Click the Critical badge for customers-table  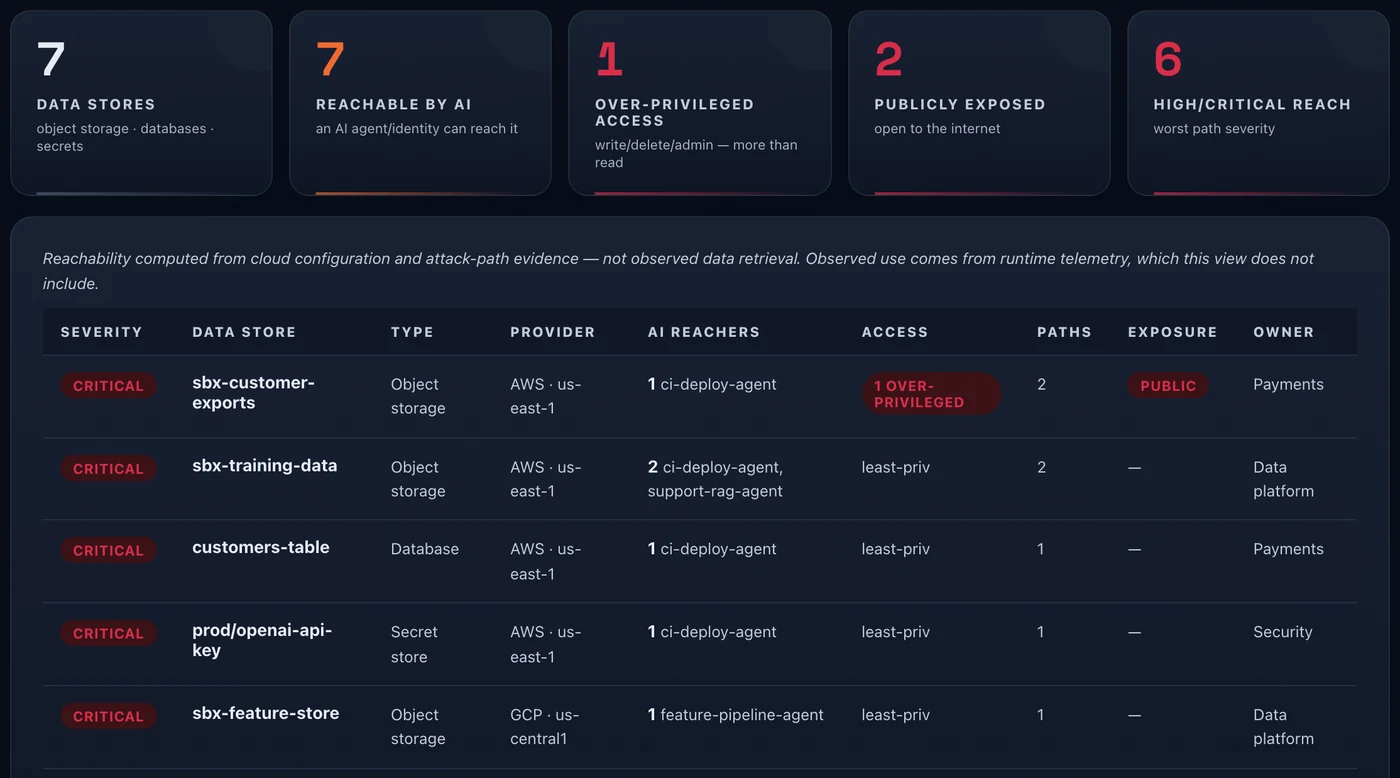pos(108,551)
